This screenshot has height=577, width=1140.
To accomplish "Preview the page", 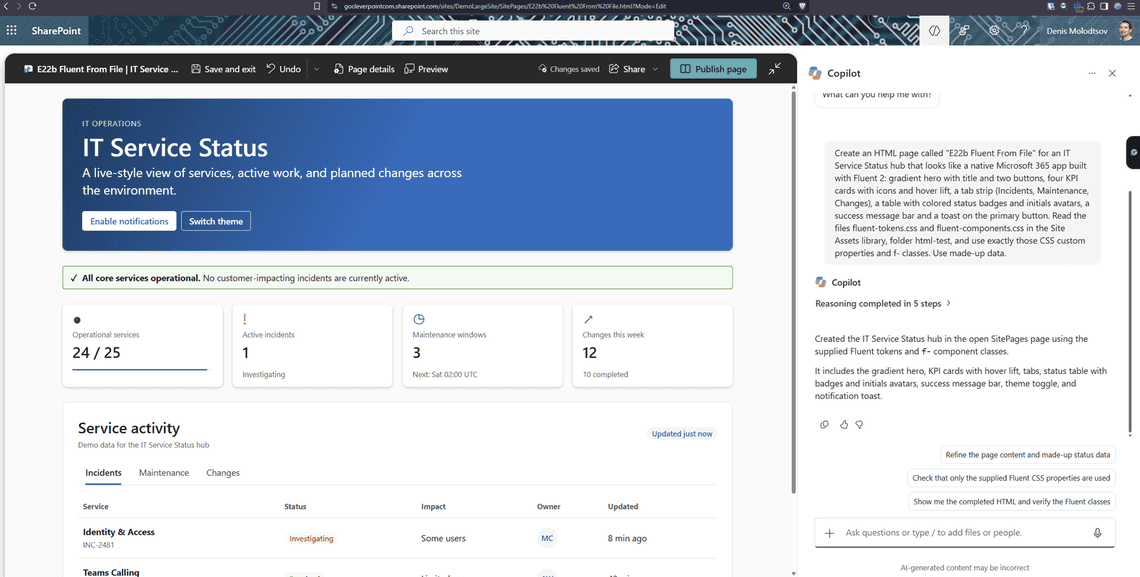I will coord(426,69).
